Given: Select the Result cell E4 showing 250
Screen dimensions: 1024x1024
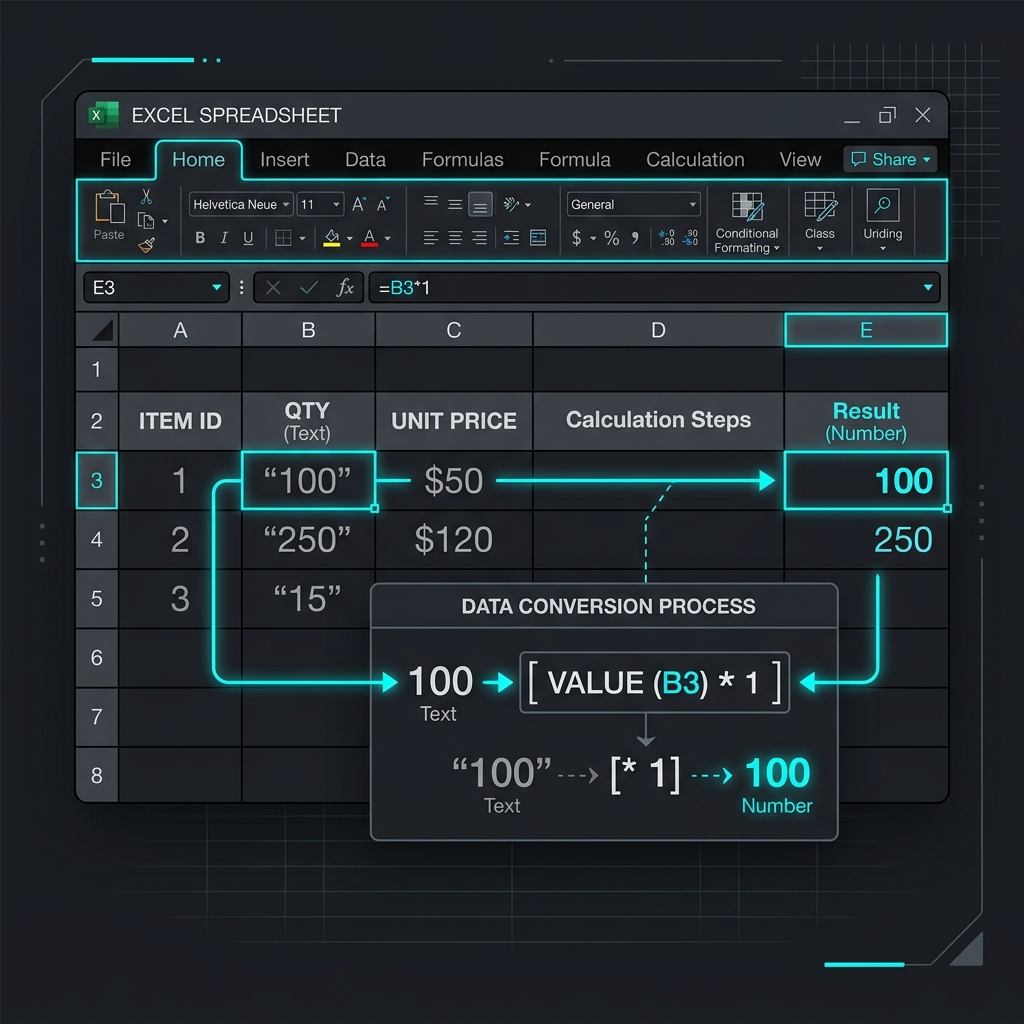Looking at the screenshot, I should 866,539.
